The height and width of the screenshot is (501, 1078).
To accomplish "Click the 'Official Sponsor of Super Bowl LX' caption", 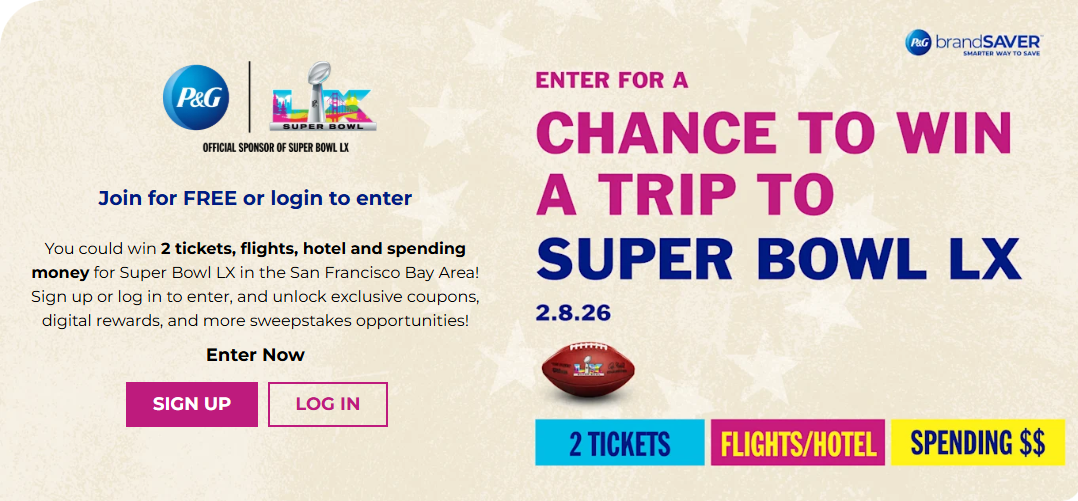I will point(255,148).
